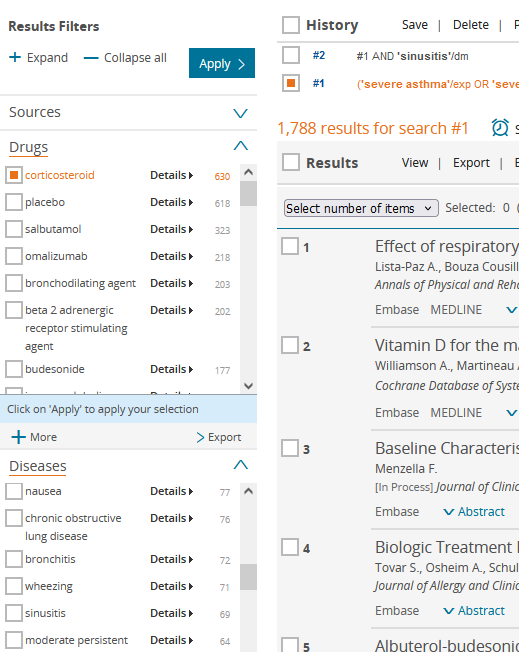
Task: Click Save in the History toolbar
Action: click(415, 25)
